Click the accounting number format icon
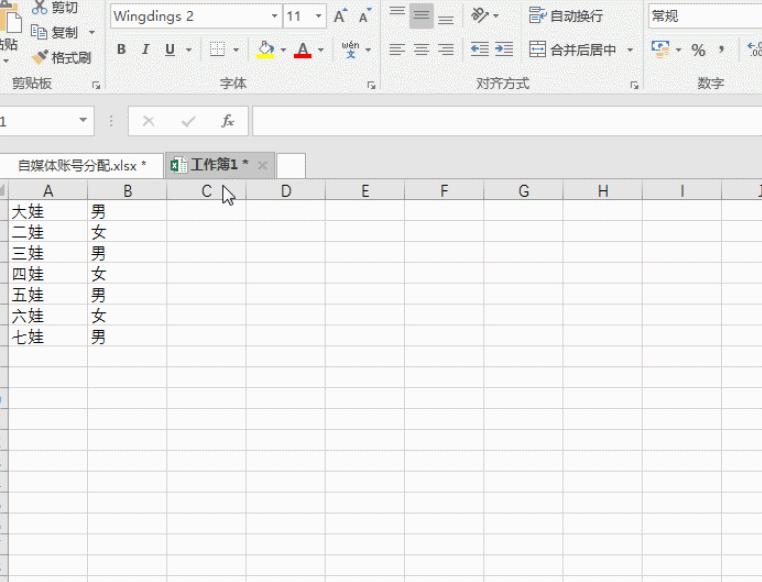The width and height of the screenshot is (762, 582). click(x=660, y=49)
